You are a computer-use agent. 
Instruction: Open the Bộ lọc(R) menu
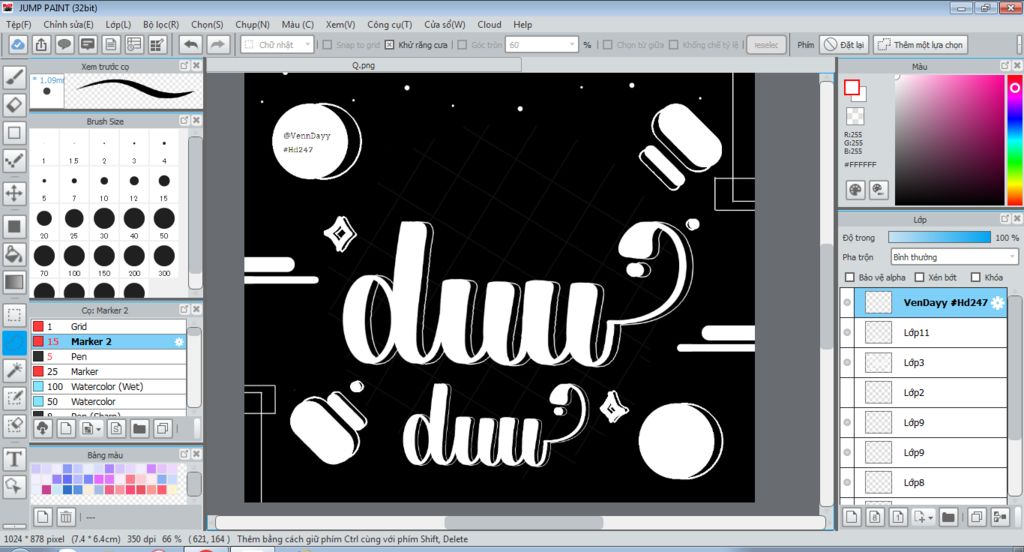click(161, 24)
